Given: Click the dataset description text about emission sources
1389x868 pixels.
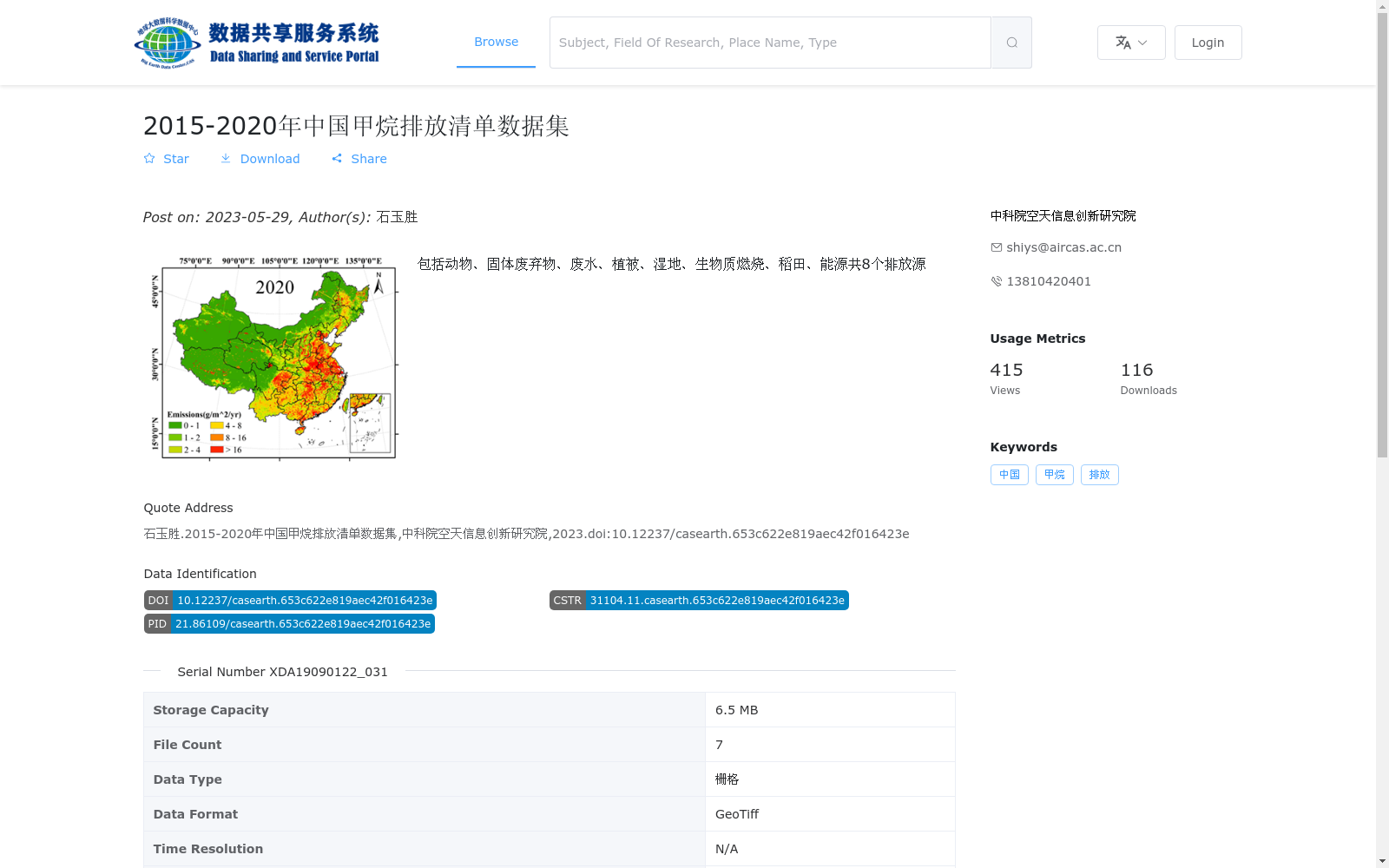Looking at the screenshot, I should coord(672,264).
